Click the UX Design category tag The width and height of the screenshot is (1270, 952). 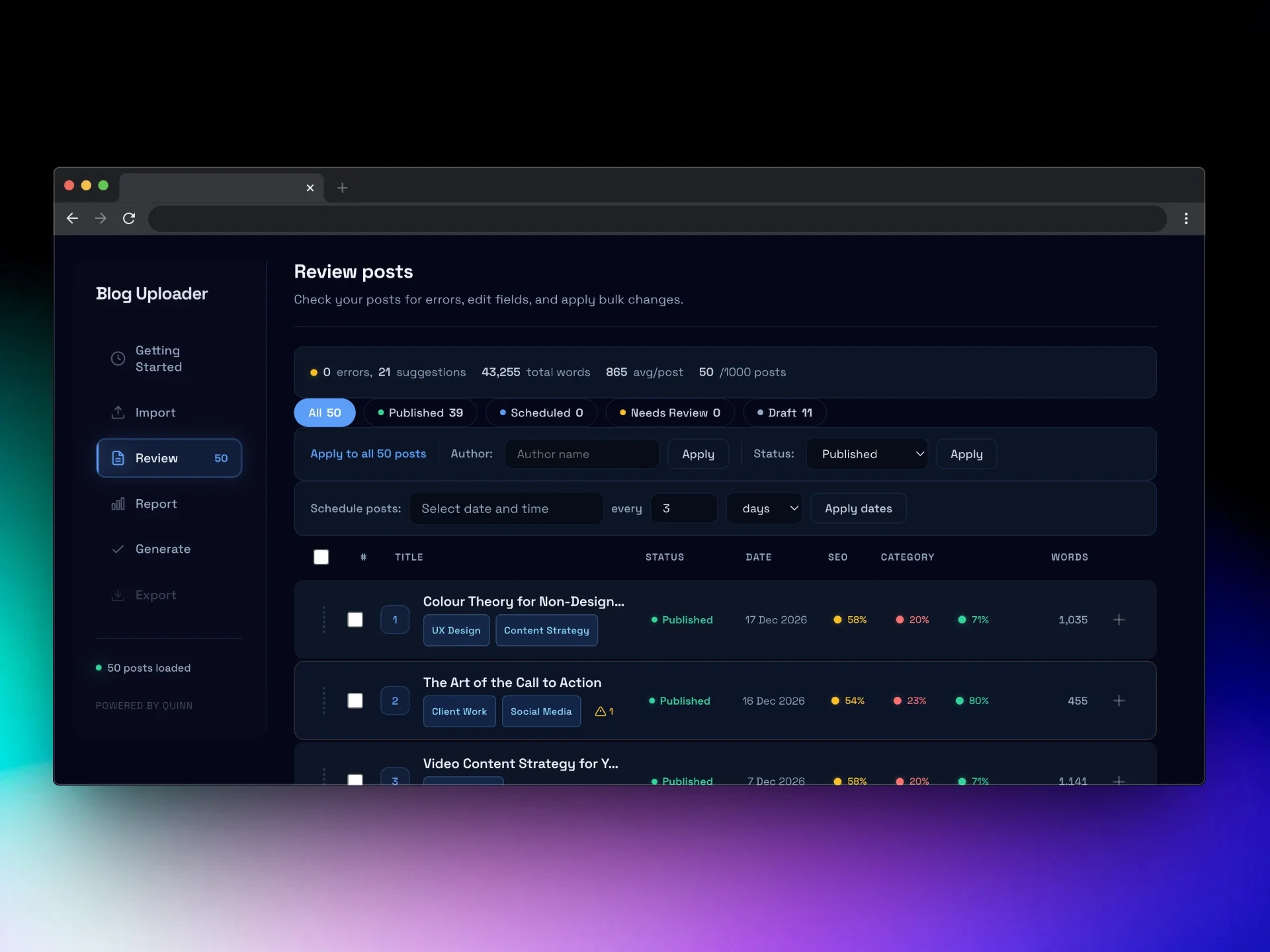456,631
